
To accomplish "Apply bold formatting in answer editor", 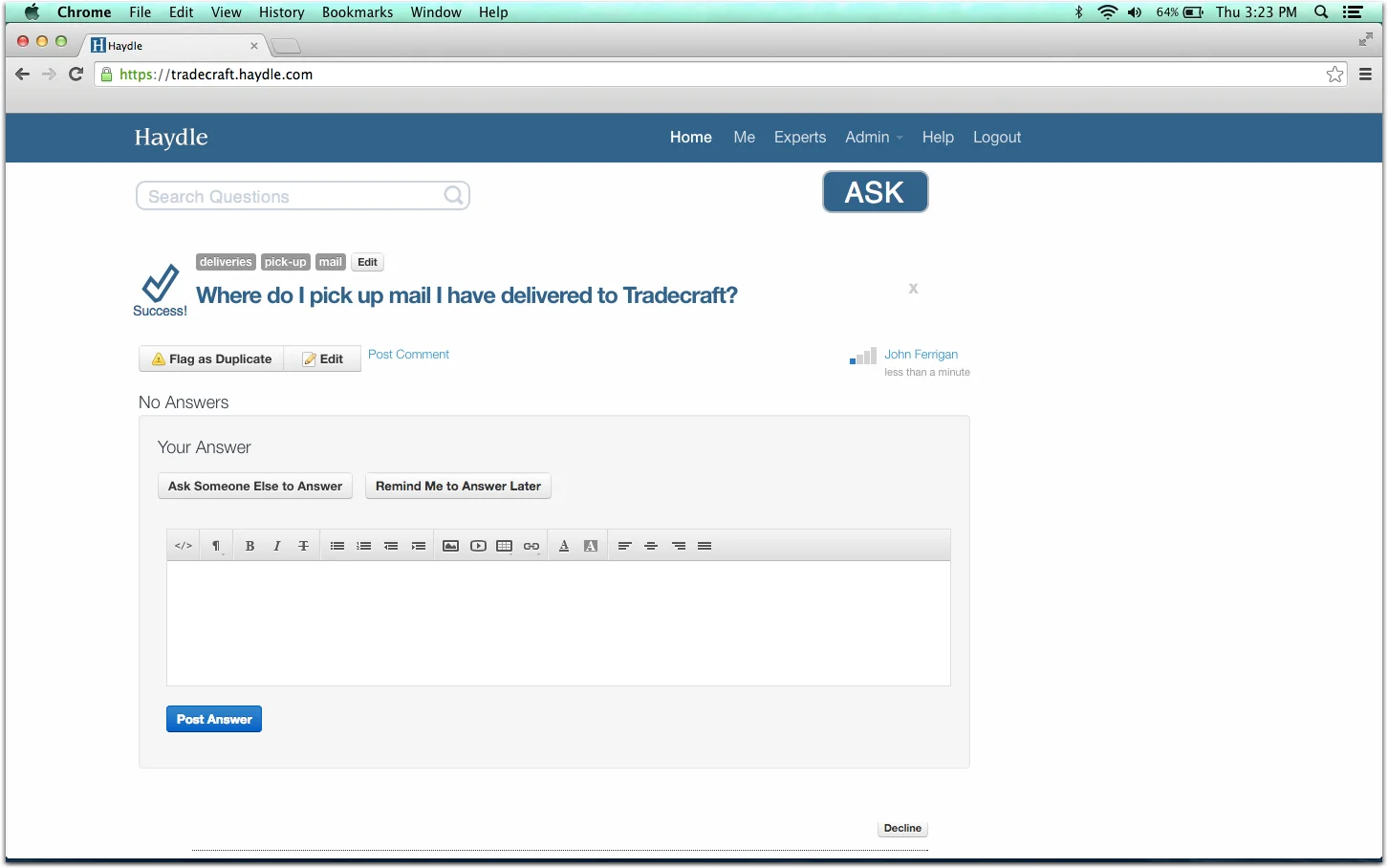I will pyautogui.click(x=249, y=546).
